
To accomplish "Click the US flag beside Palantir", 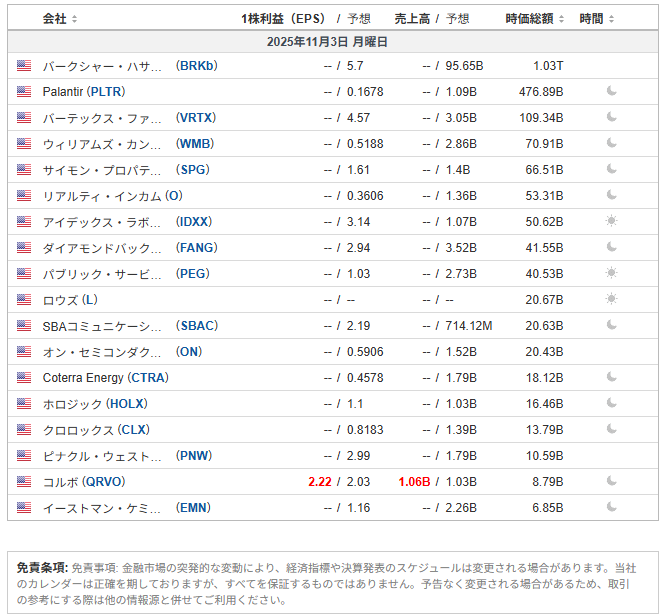I will (24, 92).
